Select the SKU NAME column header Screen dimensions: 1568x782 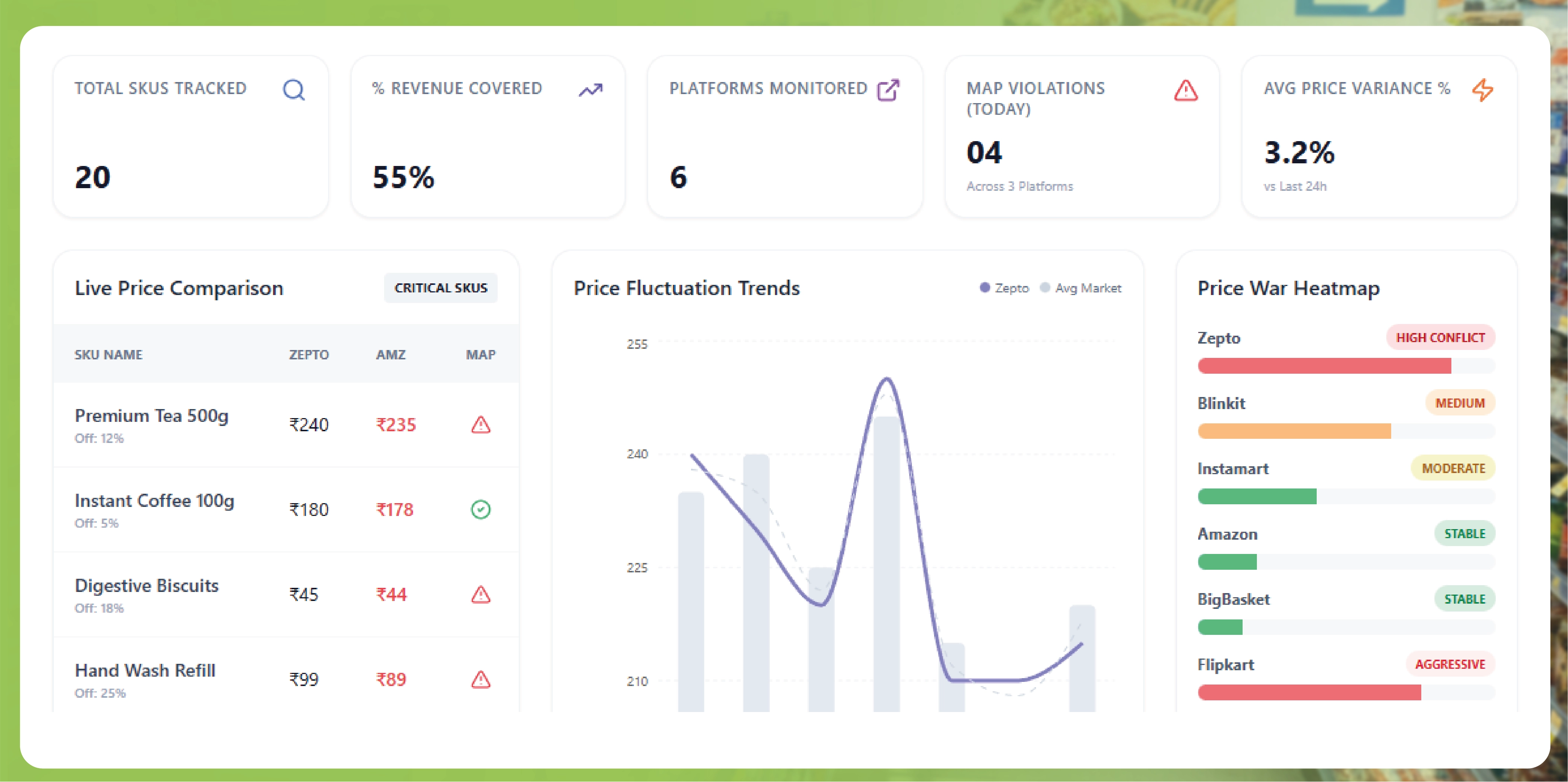(108, 354)
